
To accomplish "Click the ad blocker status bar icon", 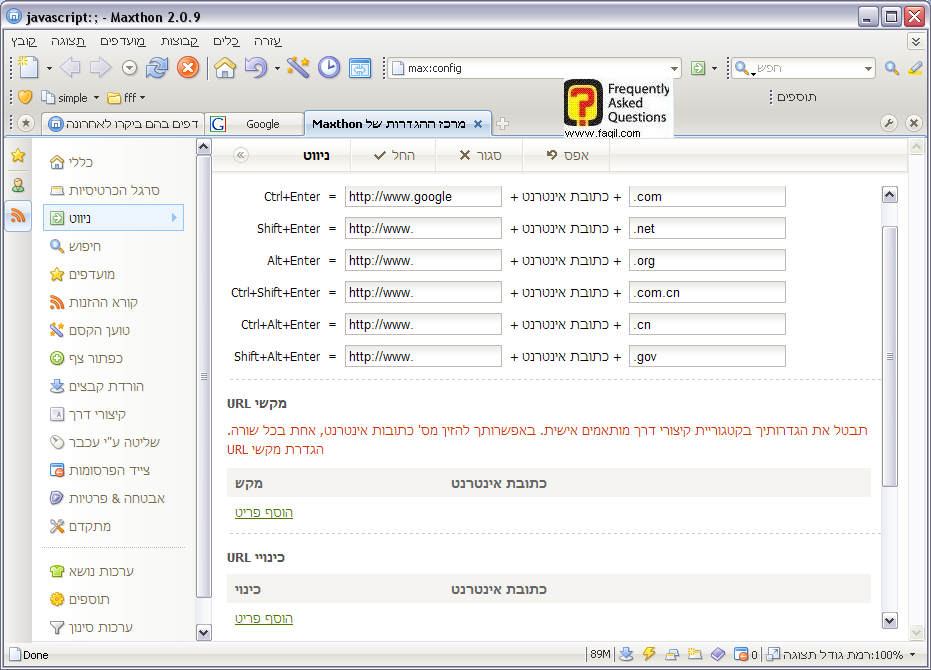I will (741, 654).
